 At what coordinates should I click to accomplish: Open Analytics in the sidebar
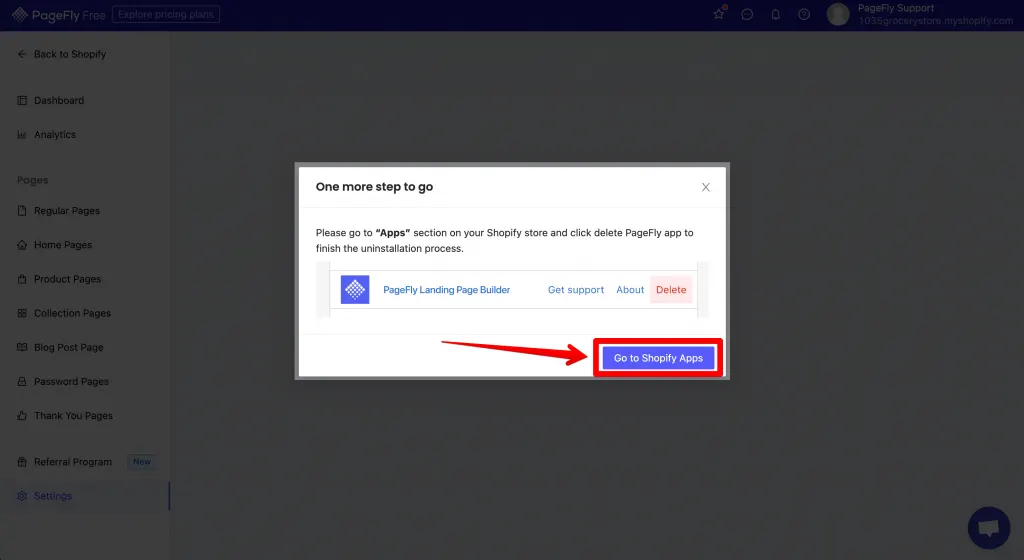[55, 134]
